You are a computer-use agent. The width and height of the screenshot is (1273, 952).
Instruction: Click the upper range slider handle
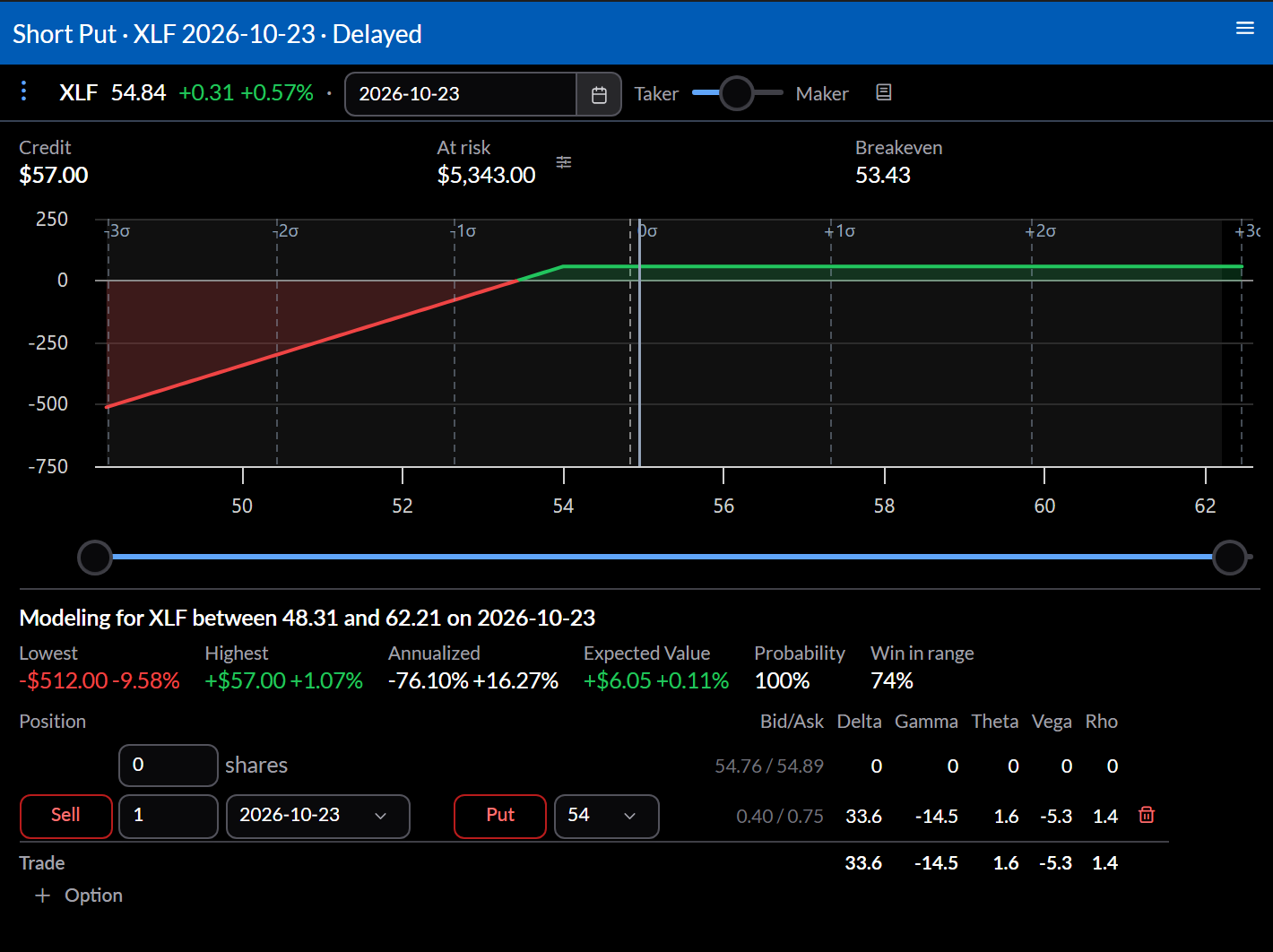pyautogui.click(x=1230, y=558)
